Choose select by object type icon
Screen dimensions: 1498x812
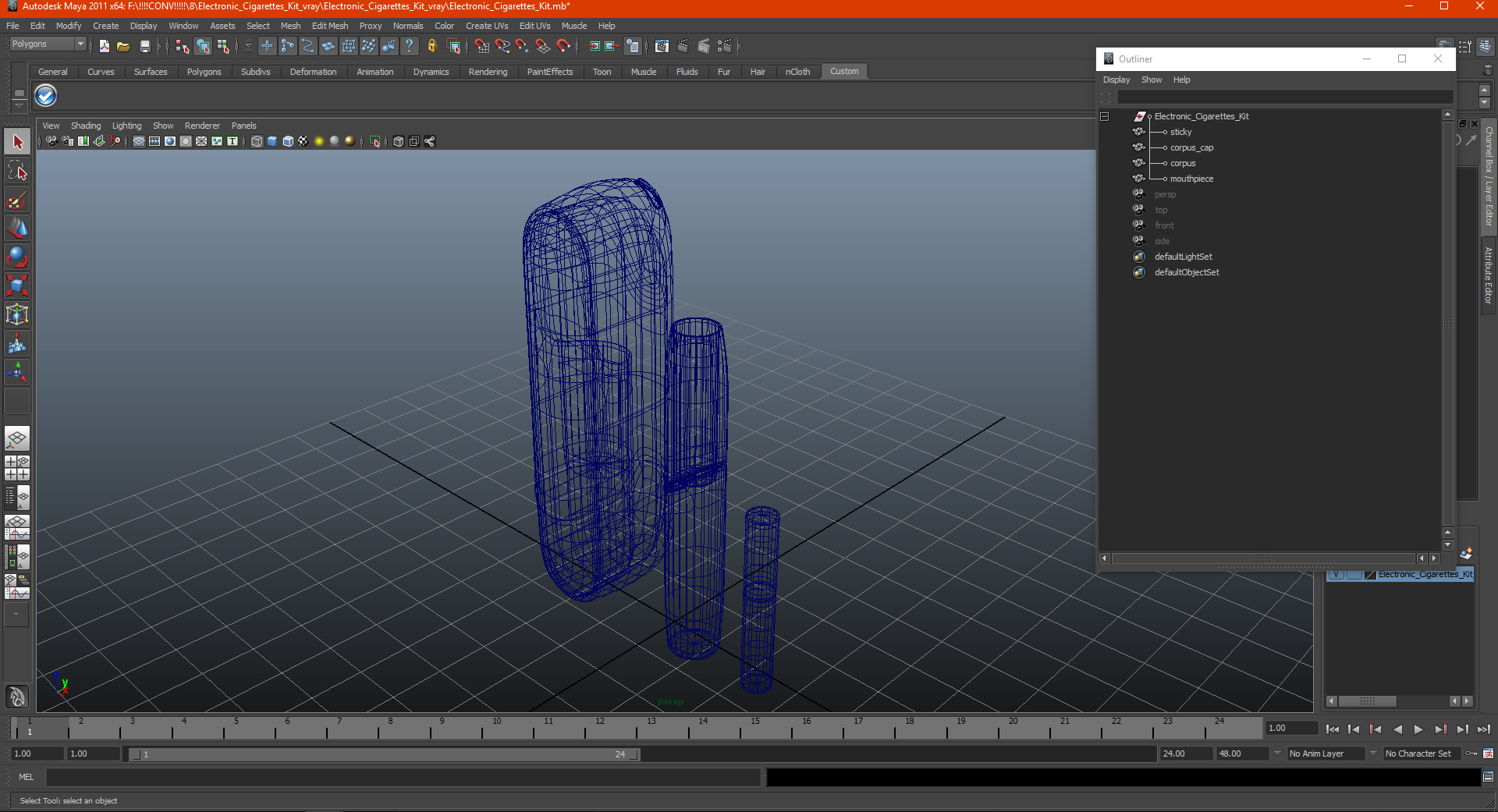click(x=203, y=47)
